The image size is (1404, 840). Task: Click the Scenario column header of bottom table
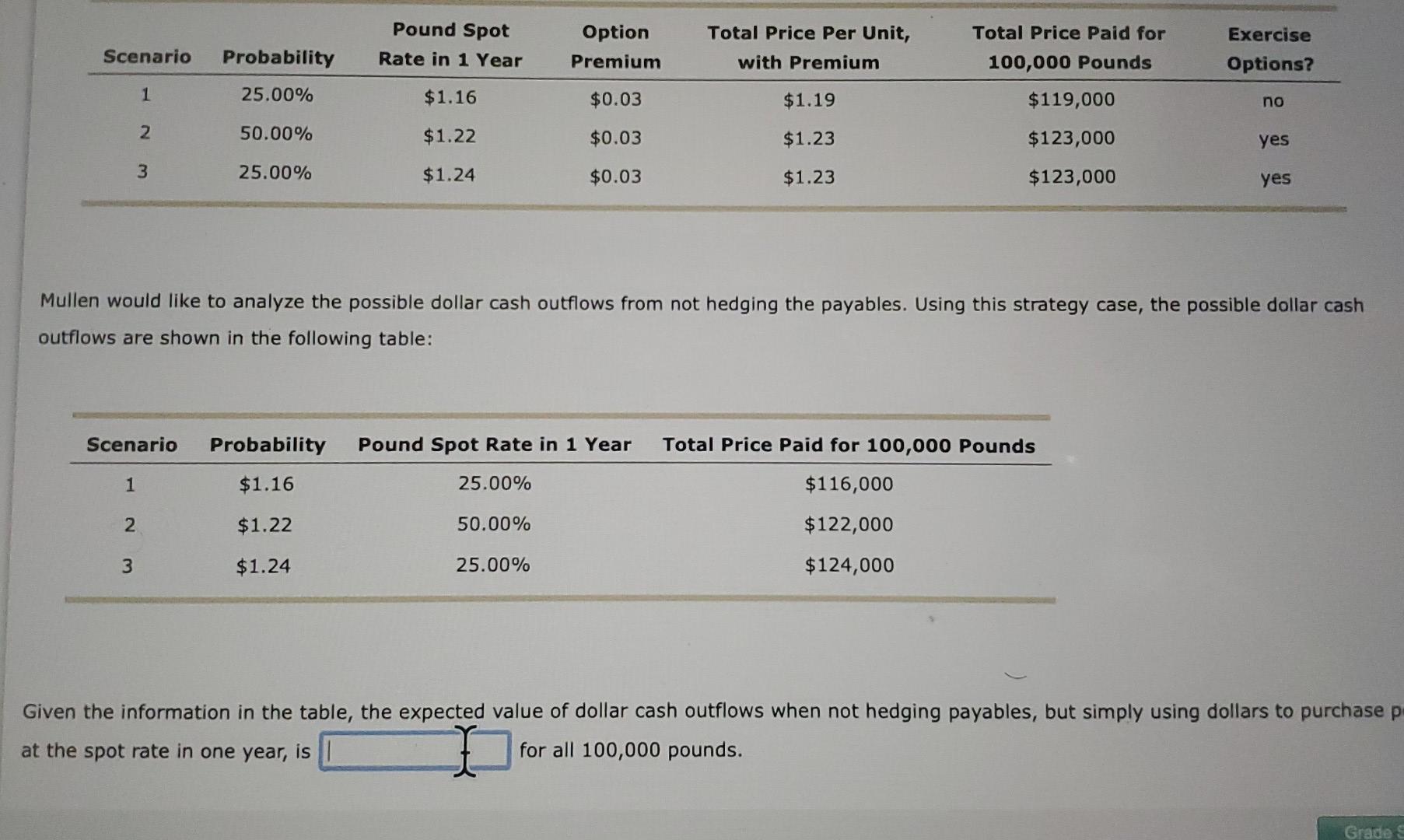point(131,445)
